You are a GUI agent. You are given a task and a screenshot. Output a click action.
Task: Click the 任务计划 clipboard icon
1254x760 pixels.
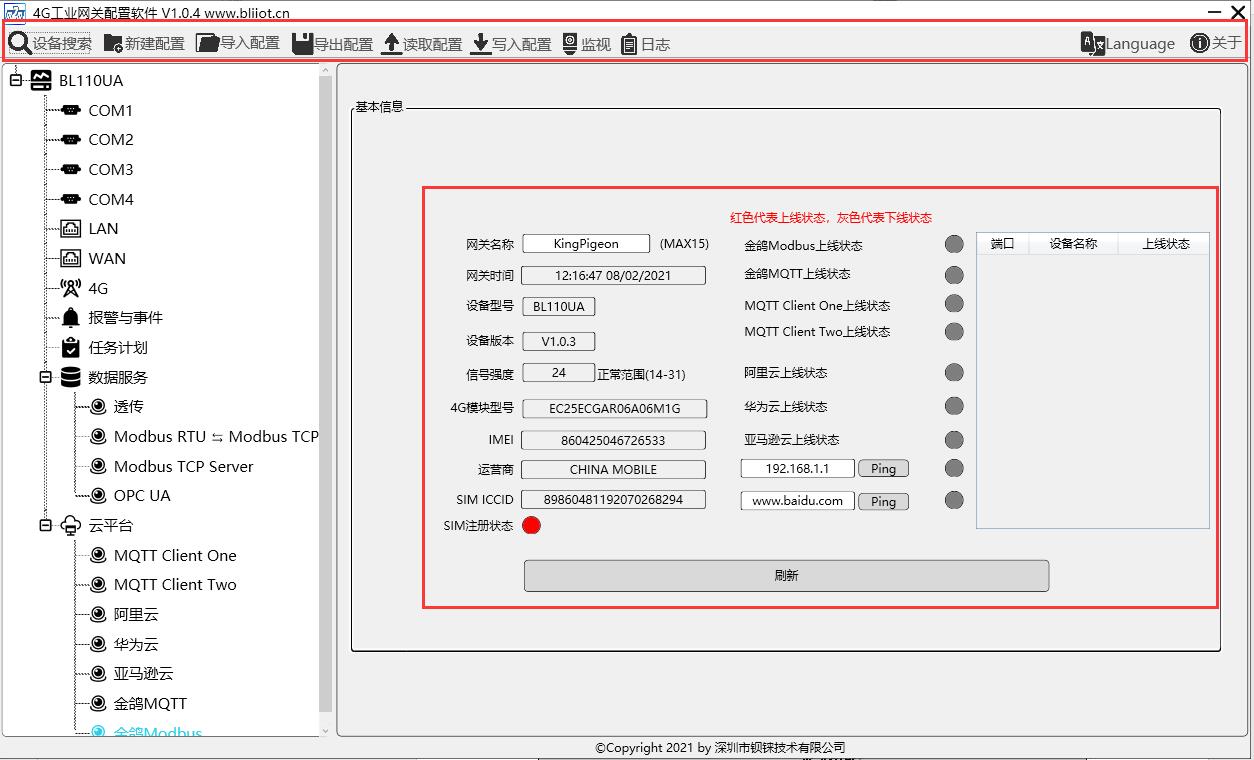click(x=70, y=348)
